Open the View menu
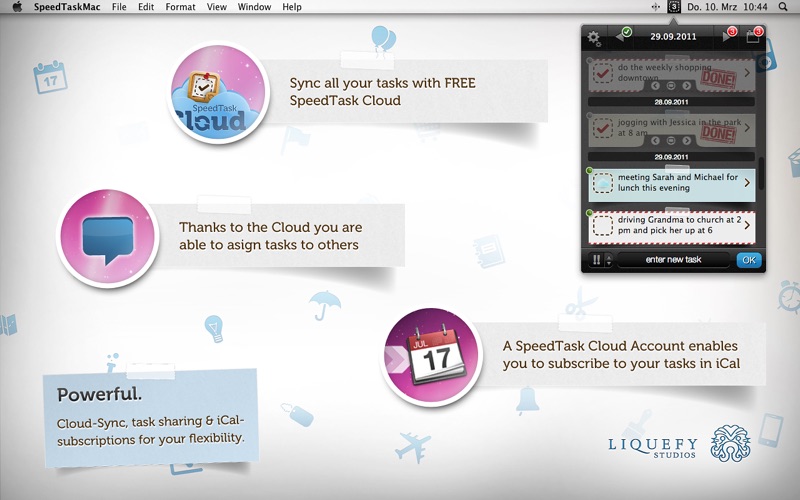 pyautogui.click(x=216, y=7)
